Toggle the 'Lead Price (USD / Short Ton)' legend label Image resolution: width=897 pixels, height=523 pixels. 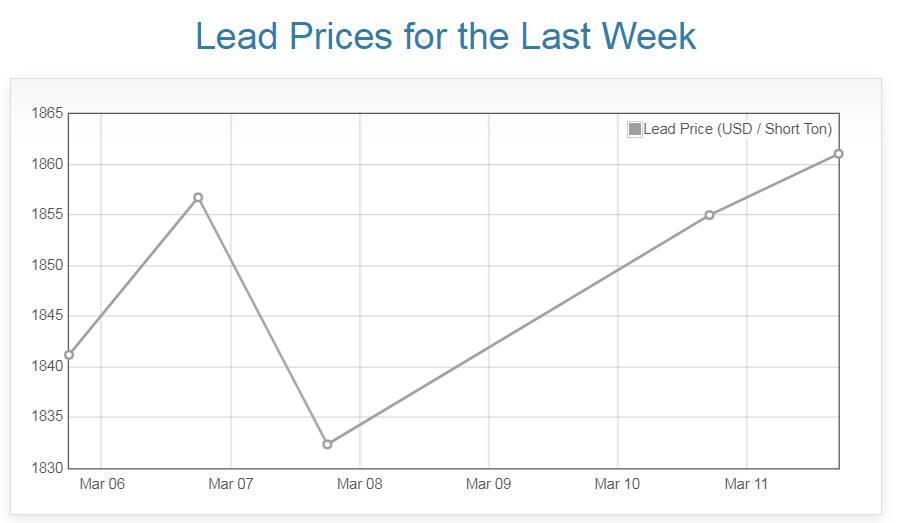[737, 129]
